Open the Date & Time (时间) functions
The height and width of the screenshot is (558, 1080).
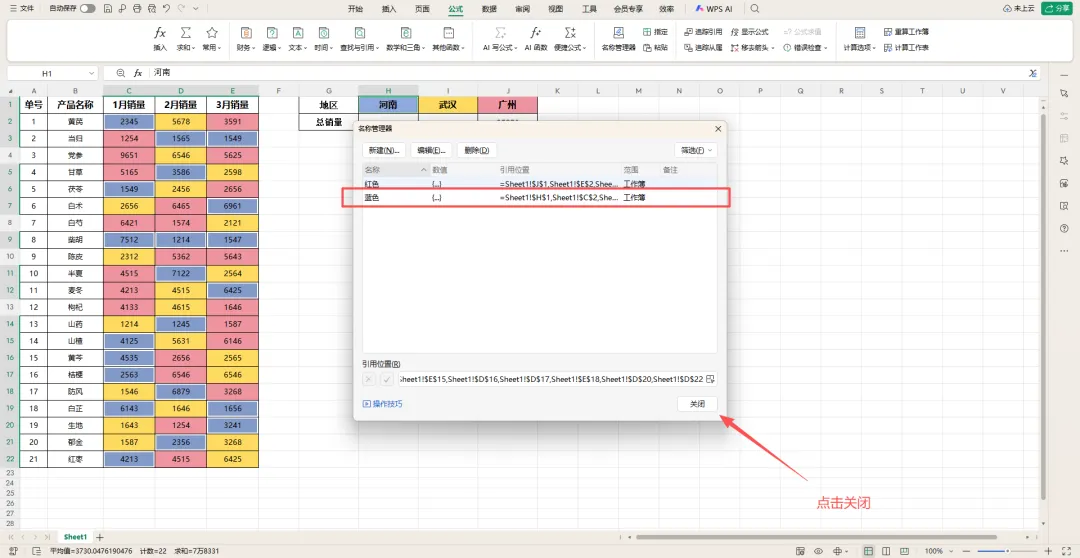click(322, 39)
